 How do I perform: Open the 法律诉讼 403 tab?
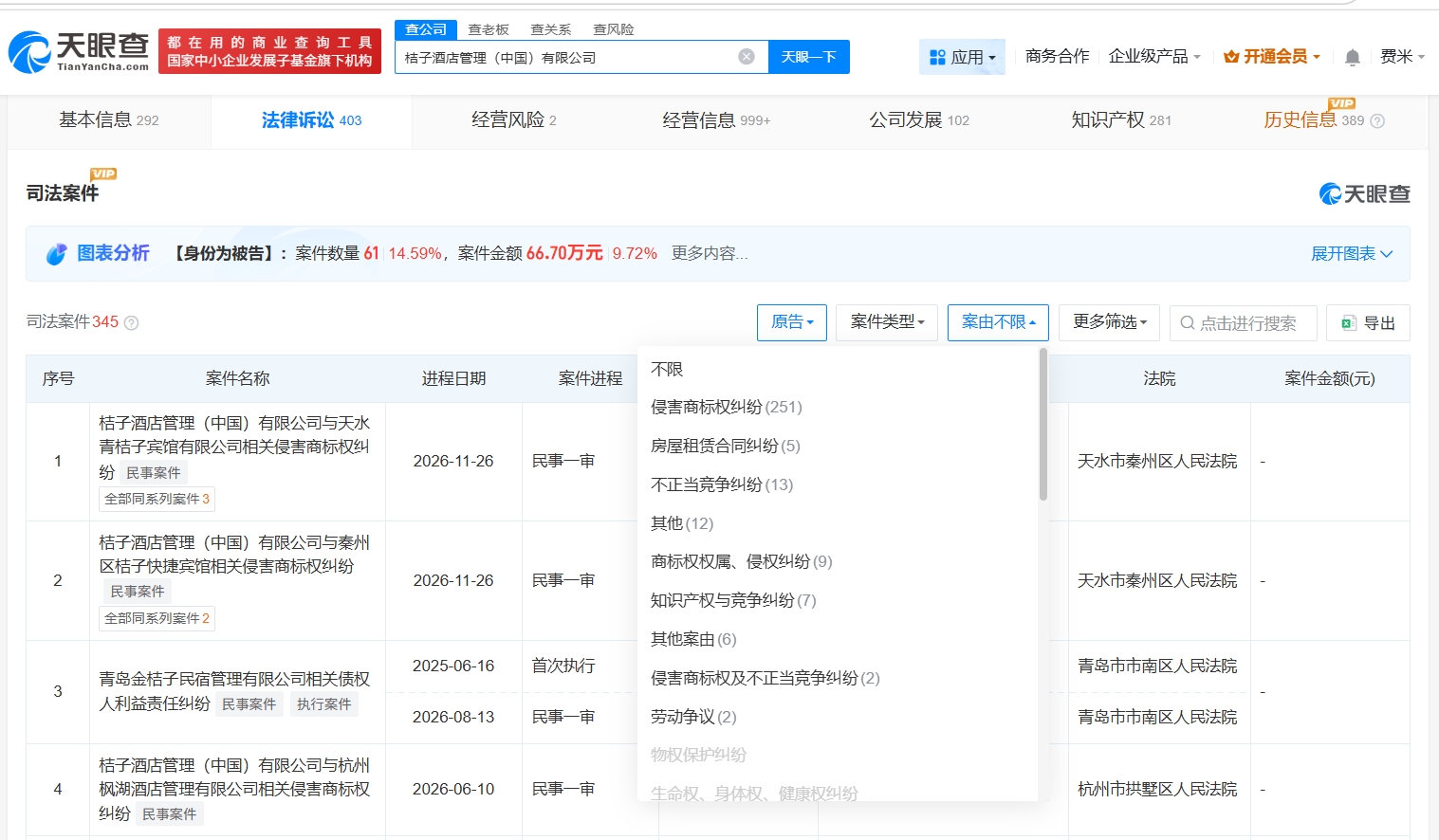[311, 120]
